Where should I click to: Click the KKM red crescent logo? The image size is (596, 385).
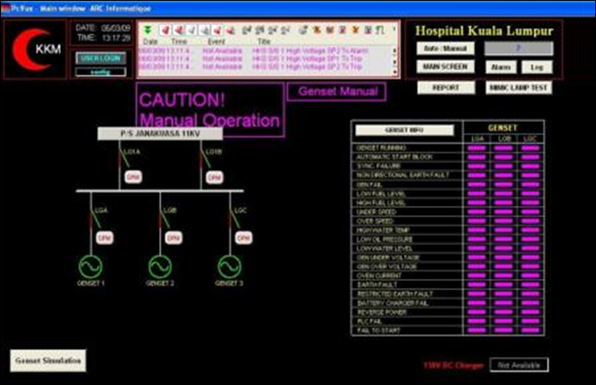(36, 49)
